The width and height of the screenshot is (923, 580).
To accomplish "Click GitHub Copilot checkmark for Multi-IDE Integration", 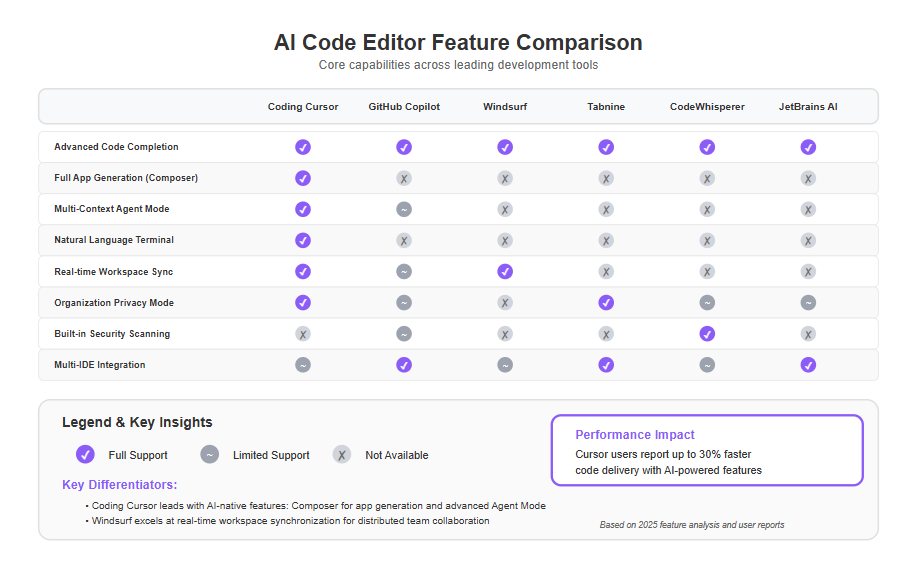I will point(404,365).
